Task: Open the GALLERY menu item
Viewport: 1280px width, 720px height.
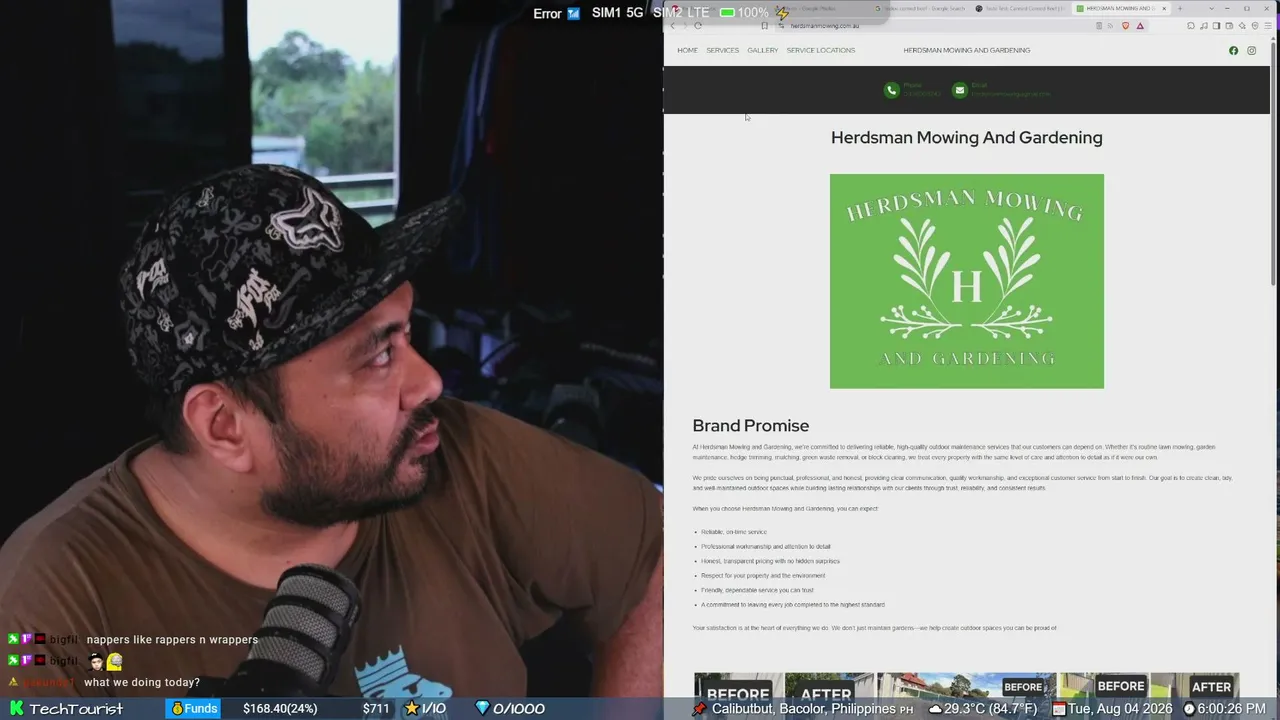Action: (x=763, y=50)
